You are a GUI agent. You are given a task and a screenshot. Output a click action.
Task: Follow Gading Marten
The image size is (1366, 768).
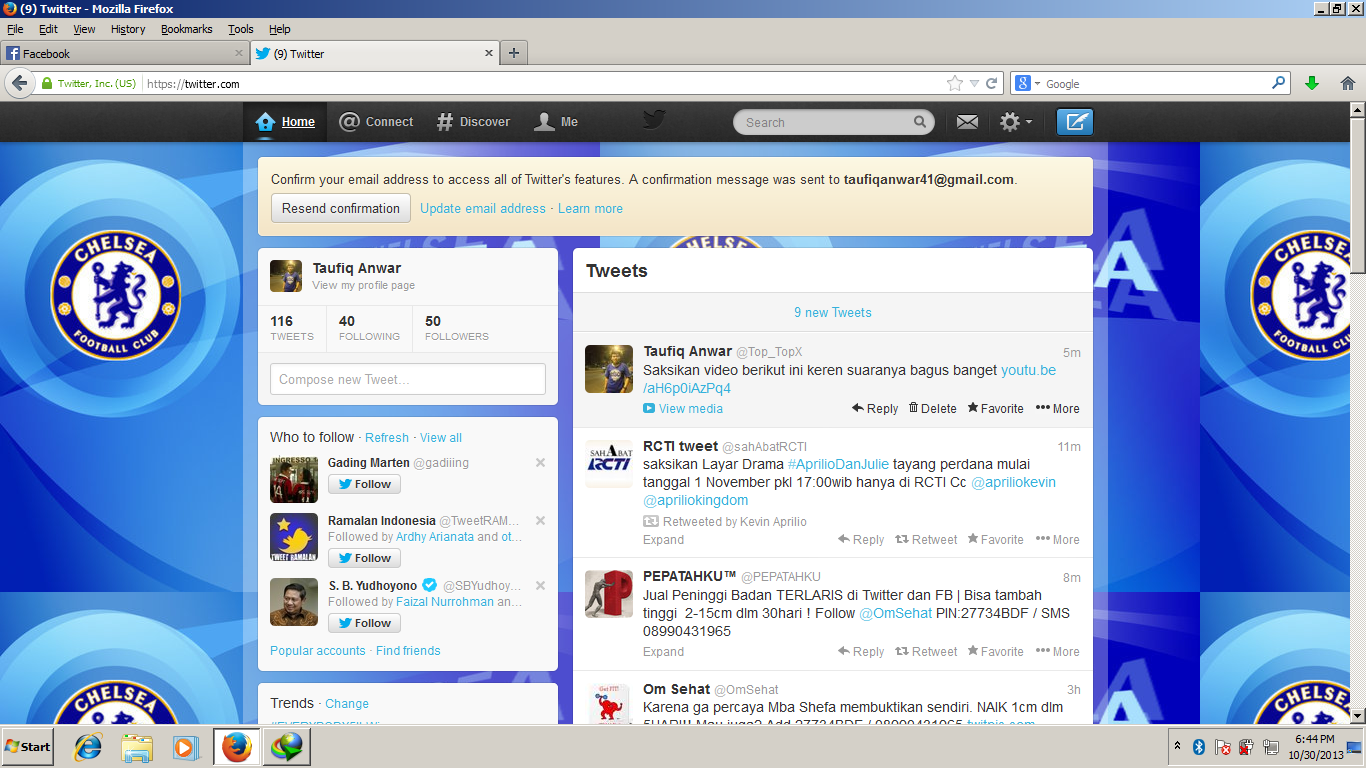click(x=364, y=484)
